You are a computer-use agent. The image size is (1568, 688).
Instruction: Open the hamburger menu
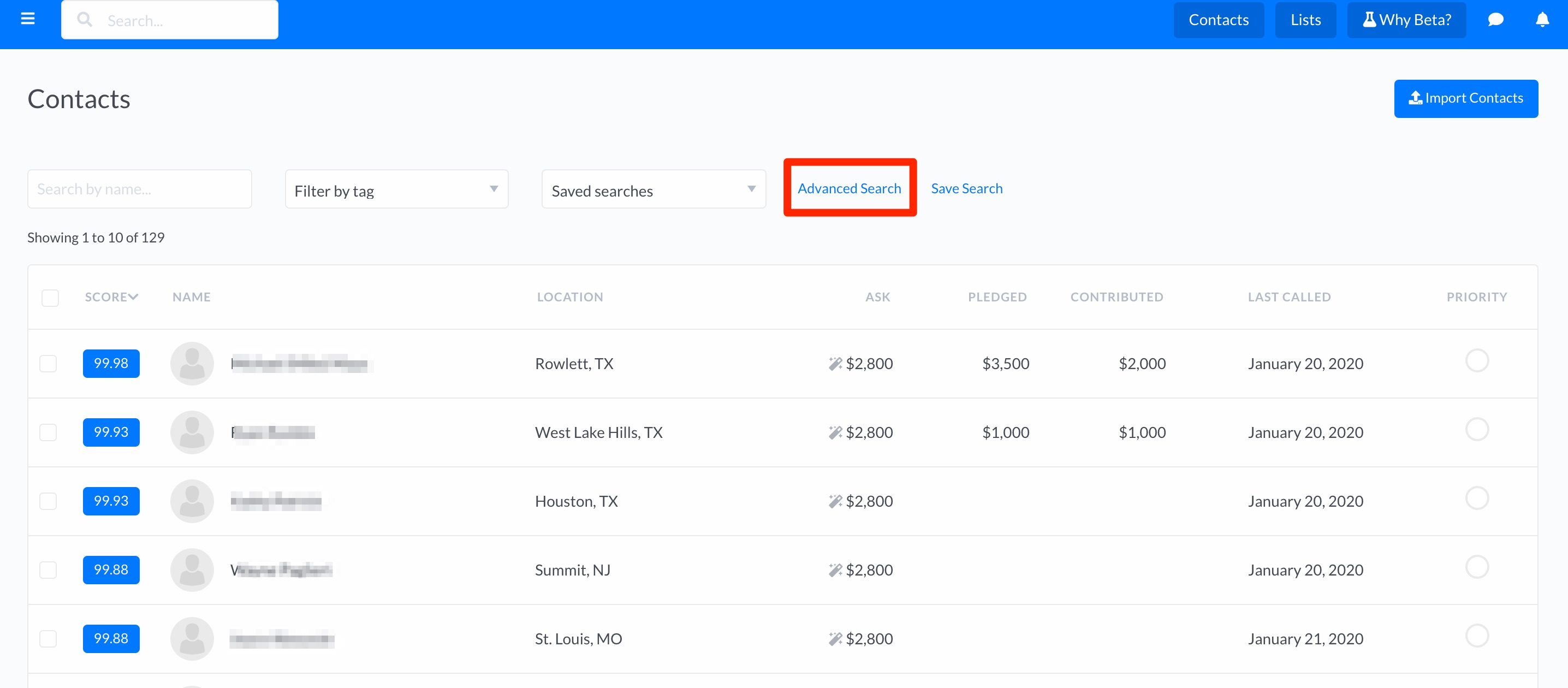pyautogui.click(x=27, y=19)
